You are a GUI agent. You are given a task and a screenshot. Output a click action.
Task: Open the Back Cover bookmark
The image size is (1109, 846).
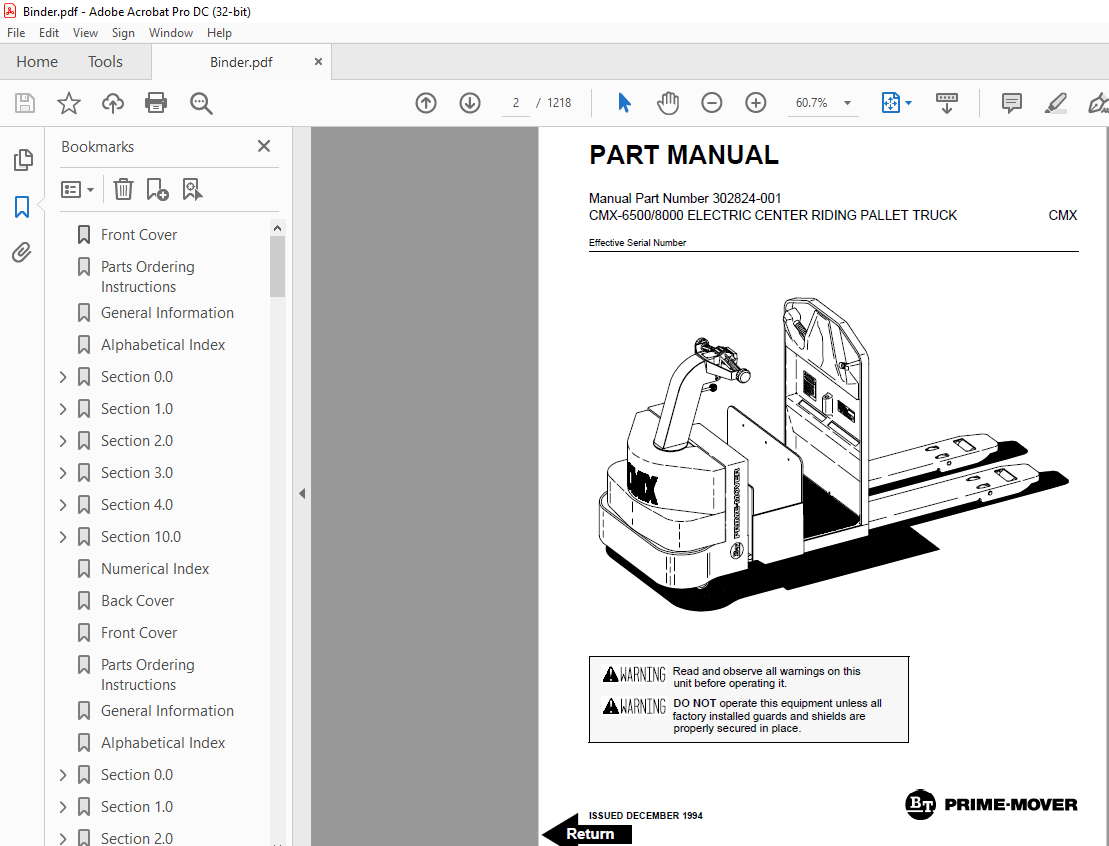137,601
